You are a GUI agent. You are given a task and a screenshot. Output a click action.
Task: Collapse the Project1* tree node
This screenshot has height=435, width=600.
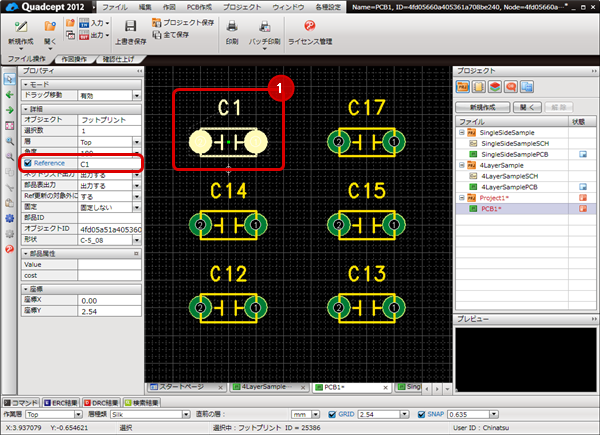[462, 198]
